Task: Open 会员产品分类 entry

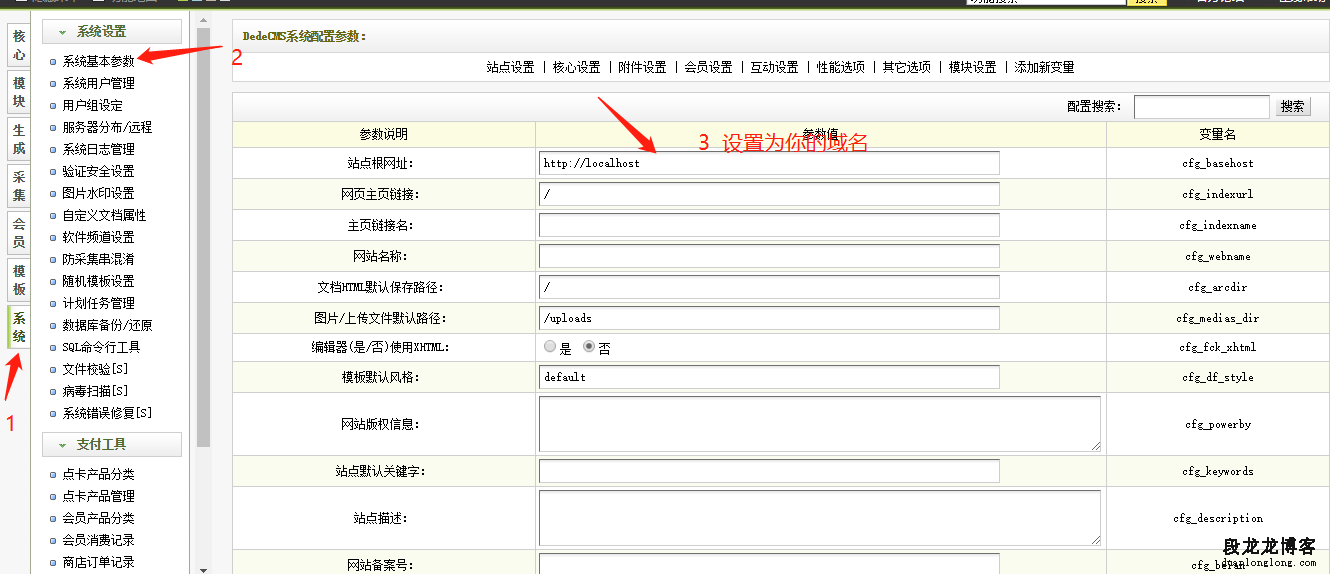Action: [98, 518]
